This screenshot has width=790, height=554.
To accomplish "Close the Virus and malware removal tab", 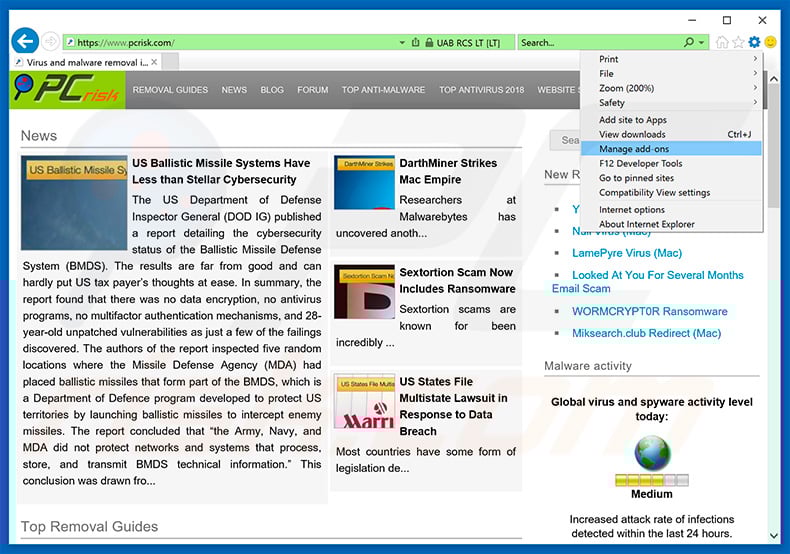I will [154, 62].
